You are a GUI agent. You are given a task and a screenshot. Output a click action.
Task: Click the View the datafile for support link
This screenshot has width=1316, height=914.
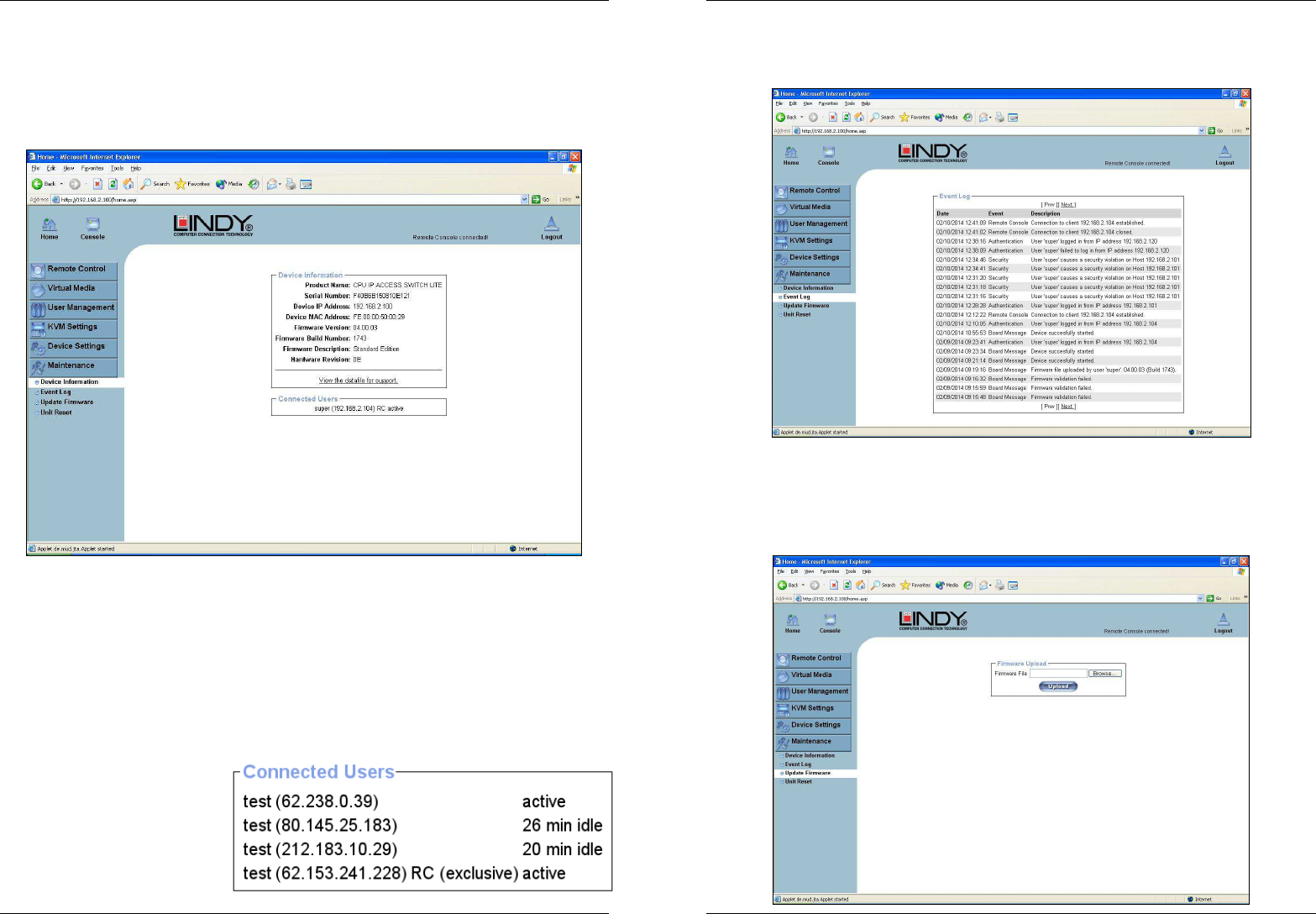(x=358, y=381)
